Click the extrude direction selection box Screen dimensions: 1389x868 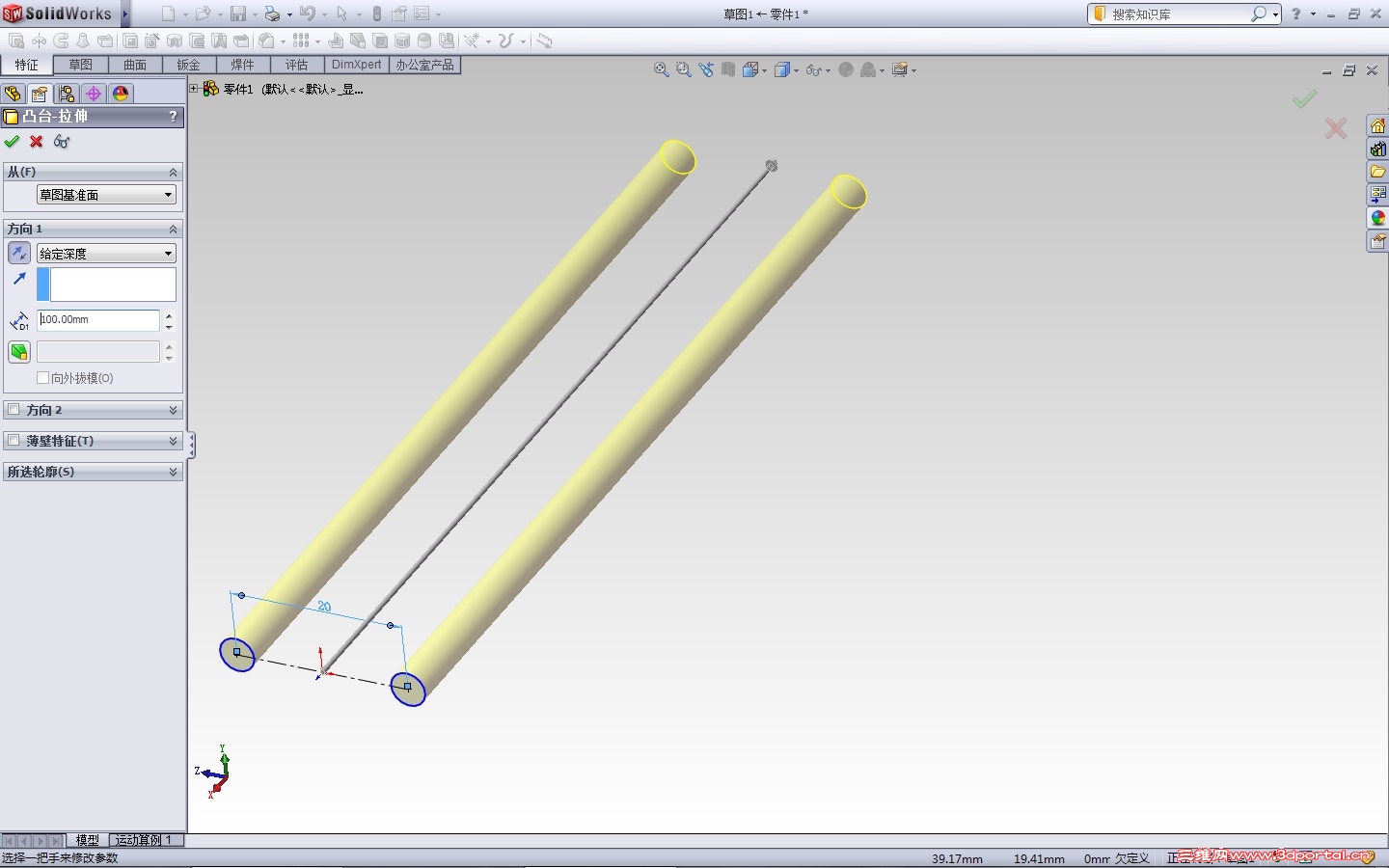pyautogui.click(x=113, y=285)
